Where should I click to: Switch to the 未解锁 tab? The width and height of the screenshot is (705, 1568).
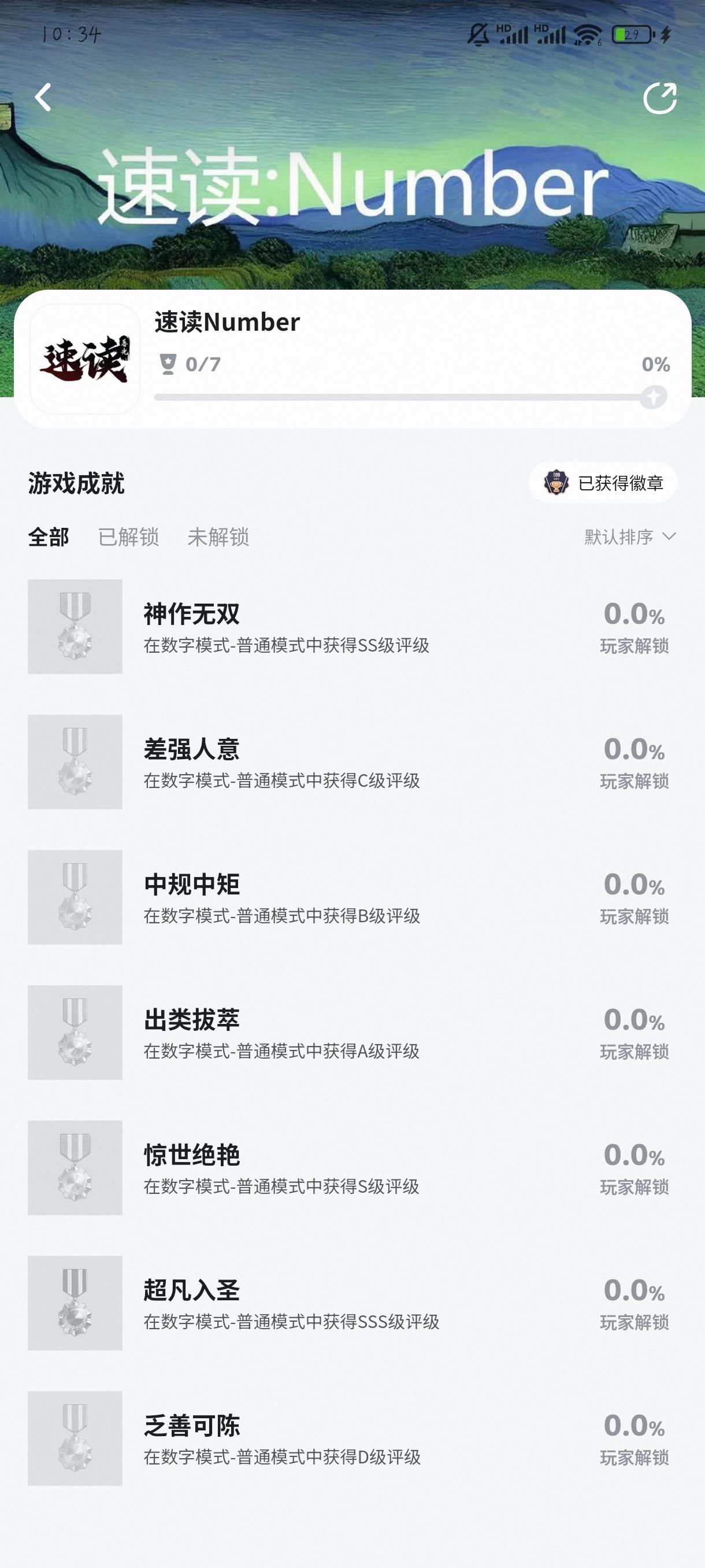point(218,537)
